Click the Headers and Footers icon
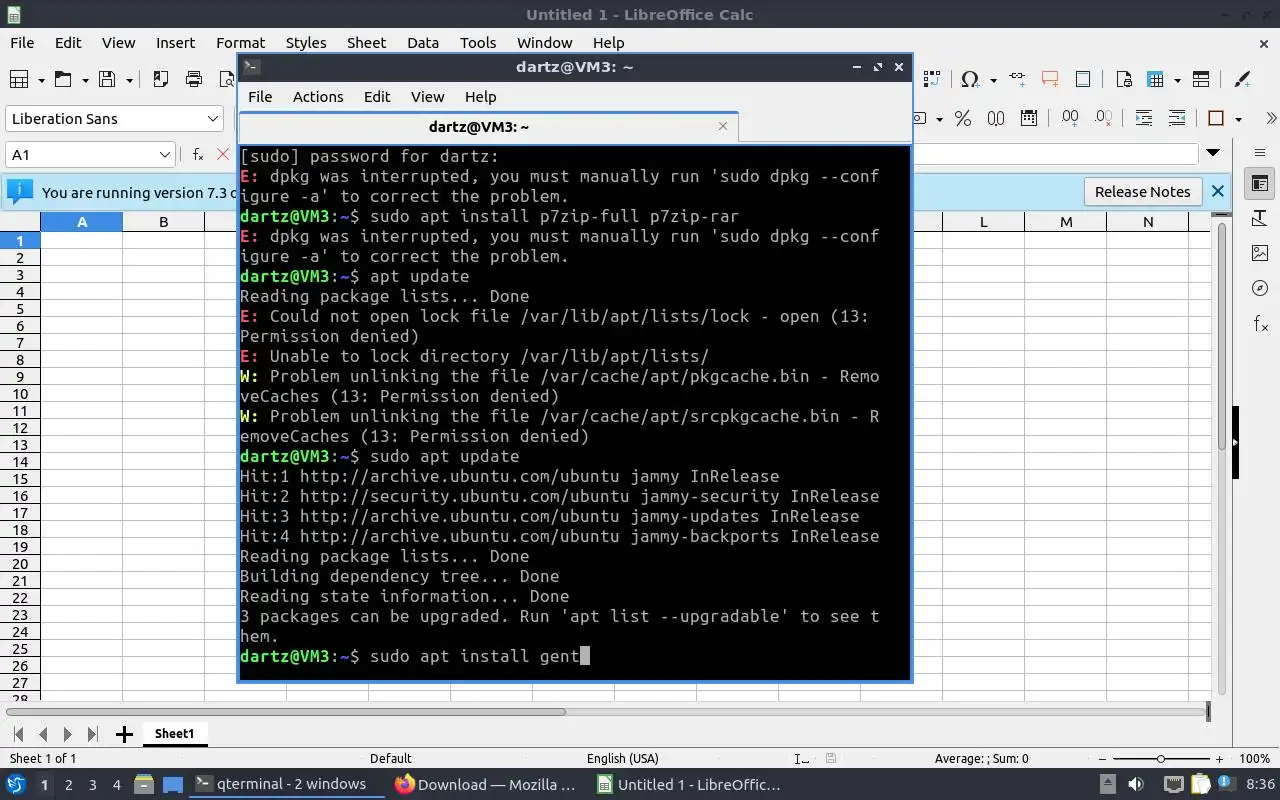 click(1083, 80)
